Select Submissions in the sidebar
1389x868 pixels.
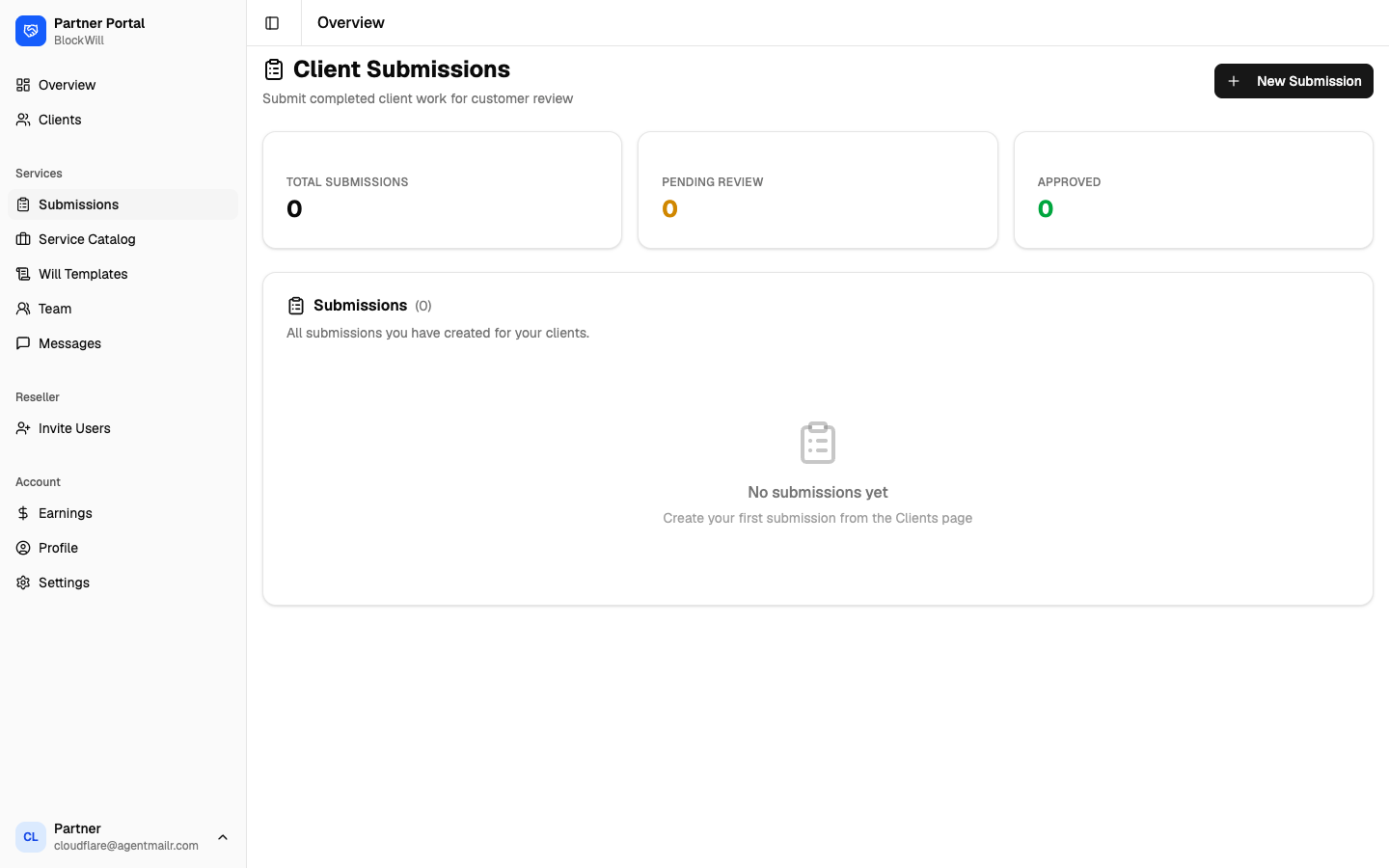point(123,204)
